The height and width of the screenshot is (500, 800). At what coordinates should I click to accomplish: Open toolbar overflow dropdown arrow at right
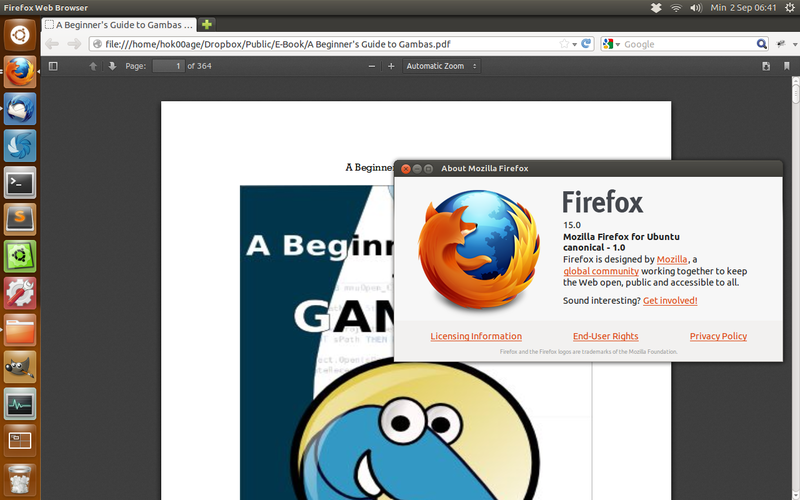pyautogui.click(x=795, y=44)
